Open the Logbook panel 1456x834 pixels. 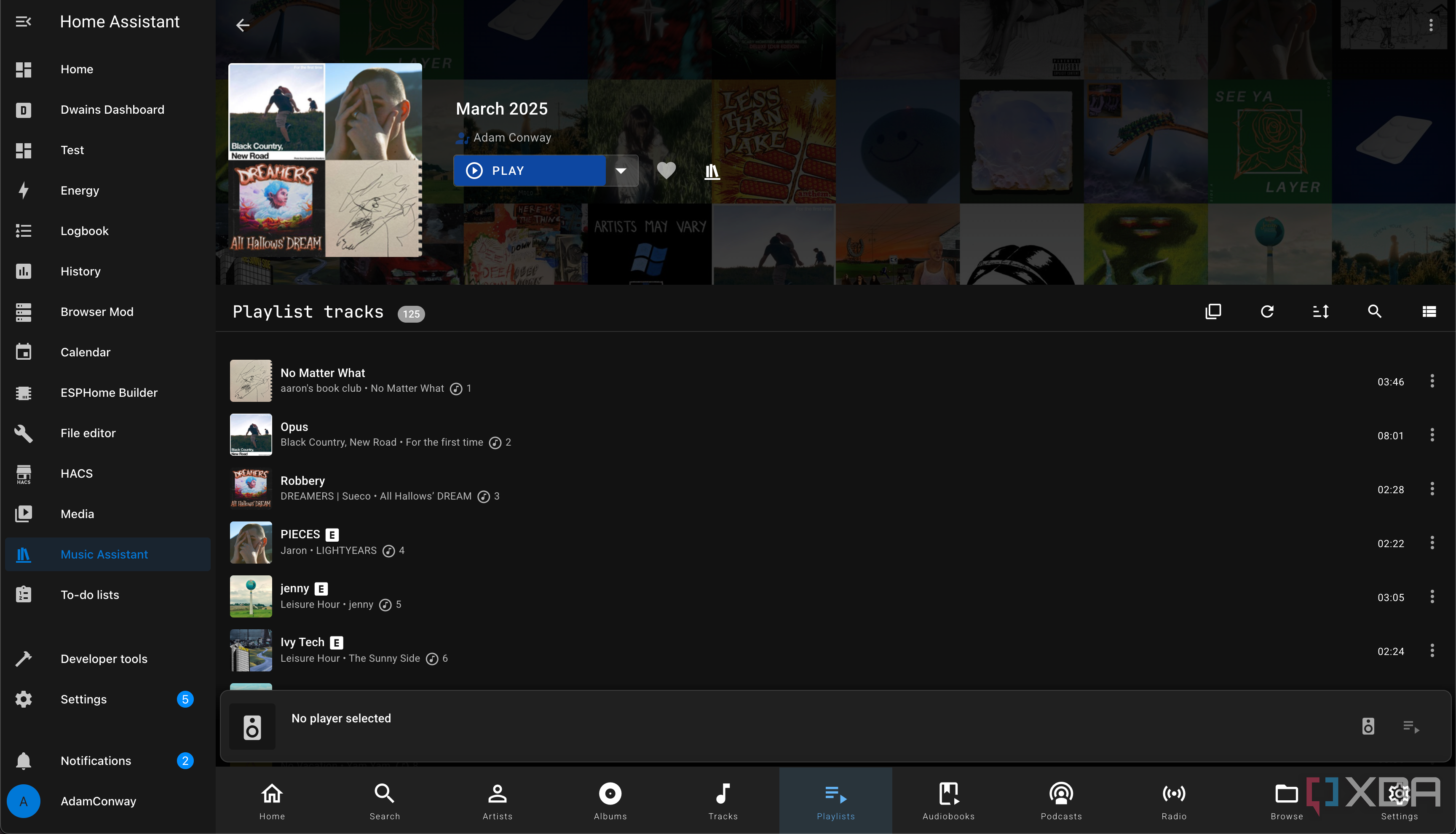108,231
